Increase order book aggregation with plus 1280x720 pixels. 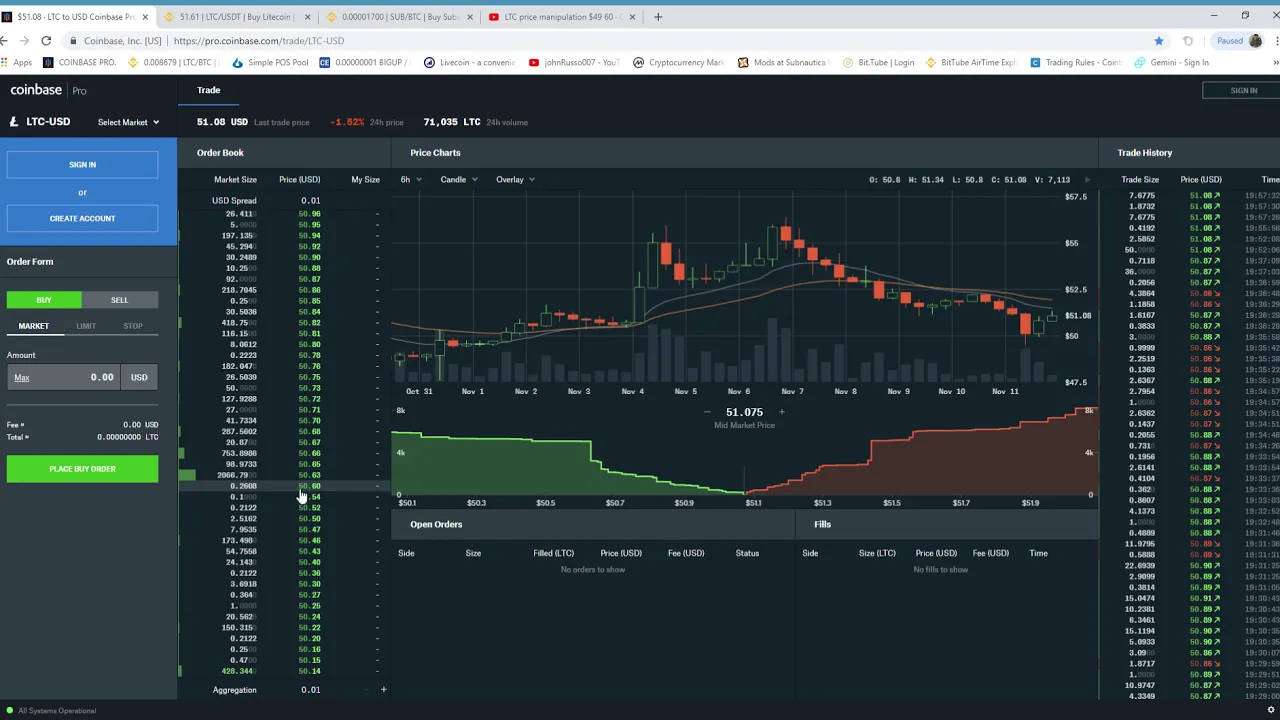point(383,690)
